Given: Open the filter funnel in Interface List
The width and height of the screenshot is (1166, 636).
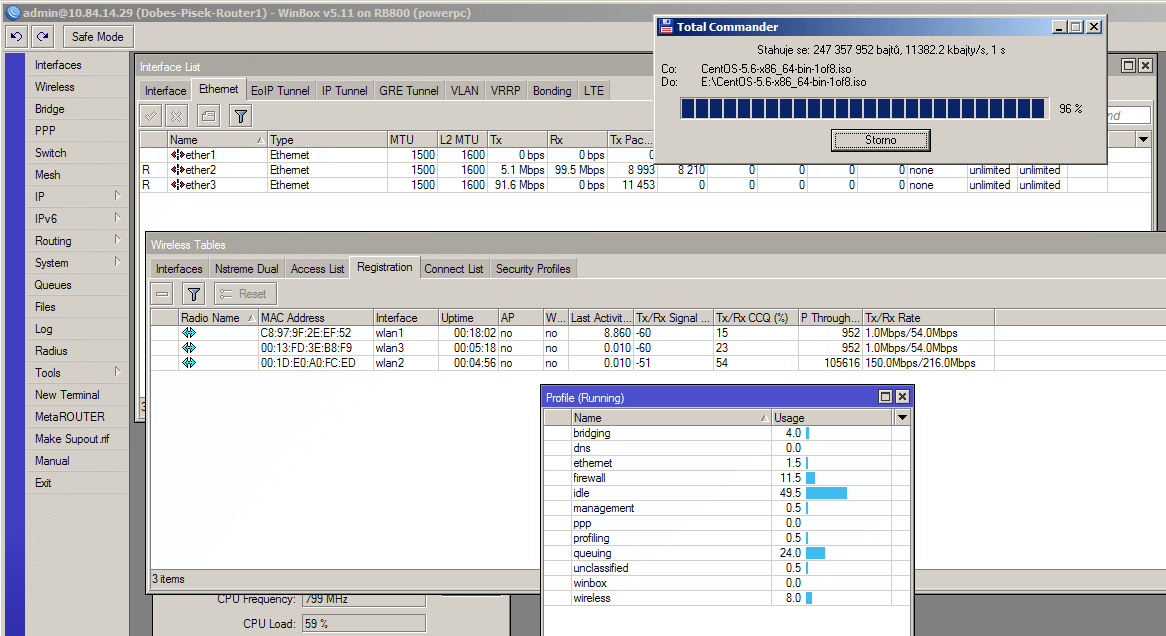Looking at the screenshot, I should [x=240, y=116].
